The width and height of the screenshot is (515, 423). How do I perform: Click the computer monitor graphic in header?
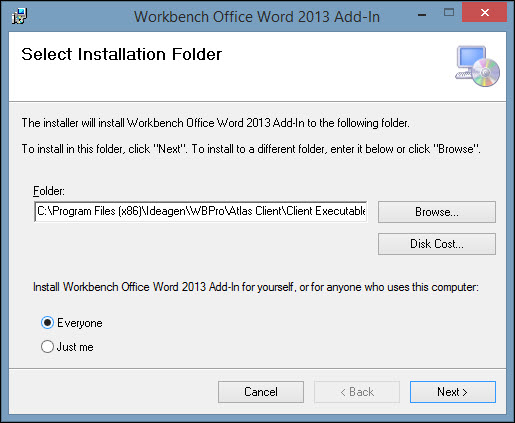469,62
